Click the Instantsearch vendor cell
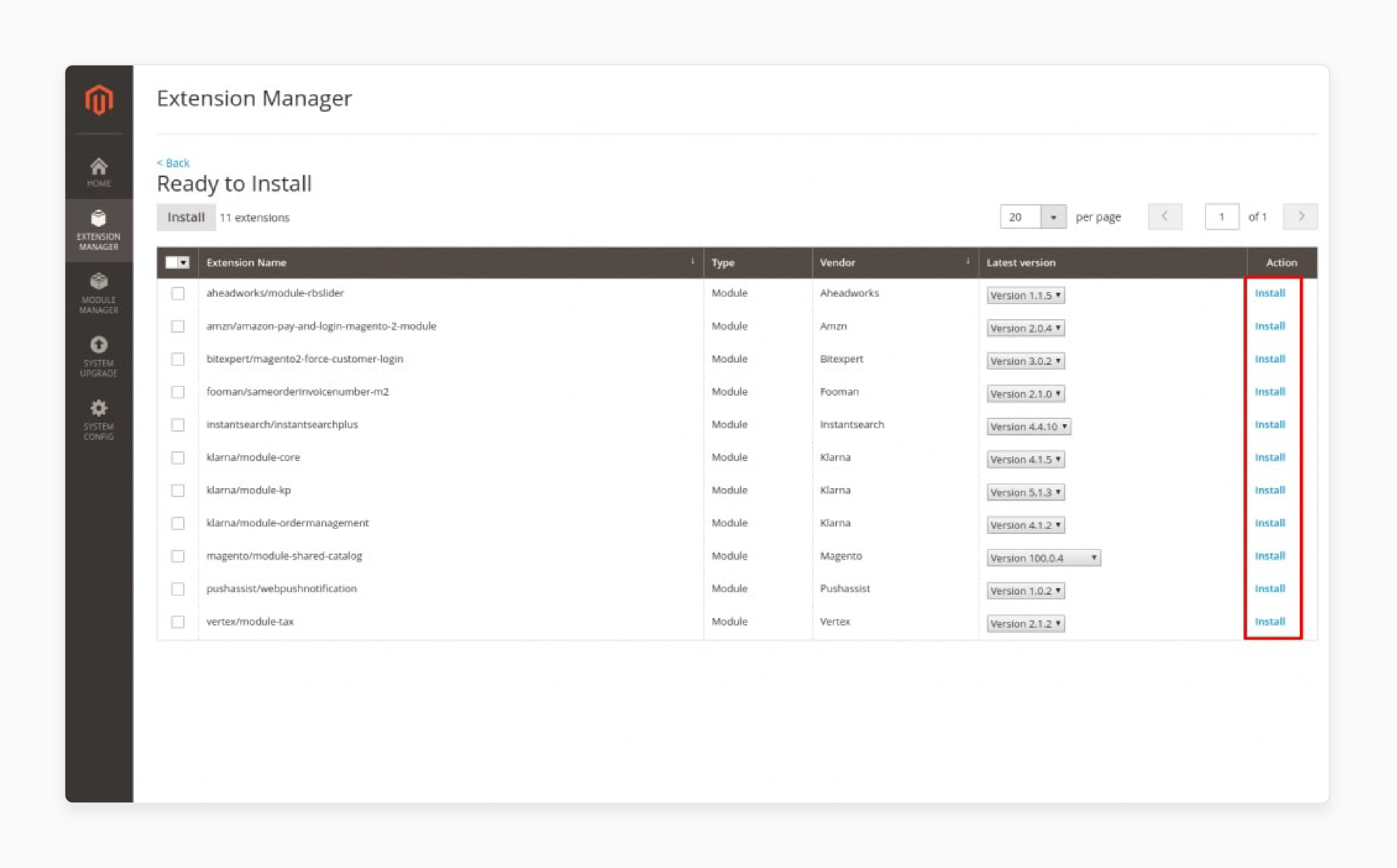Screen dimensions: 1397x868 point(852,424)
